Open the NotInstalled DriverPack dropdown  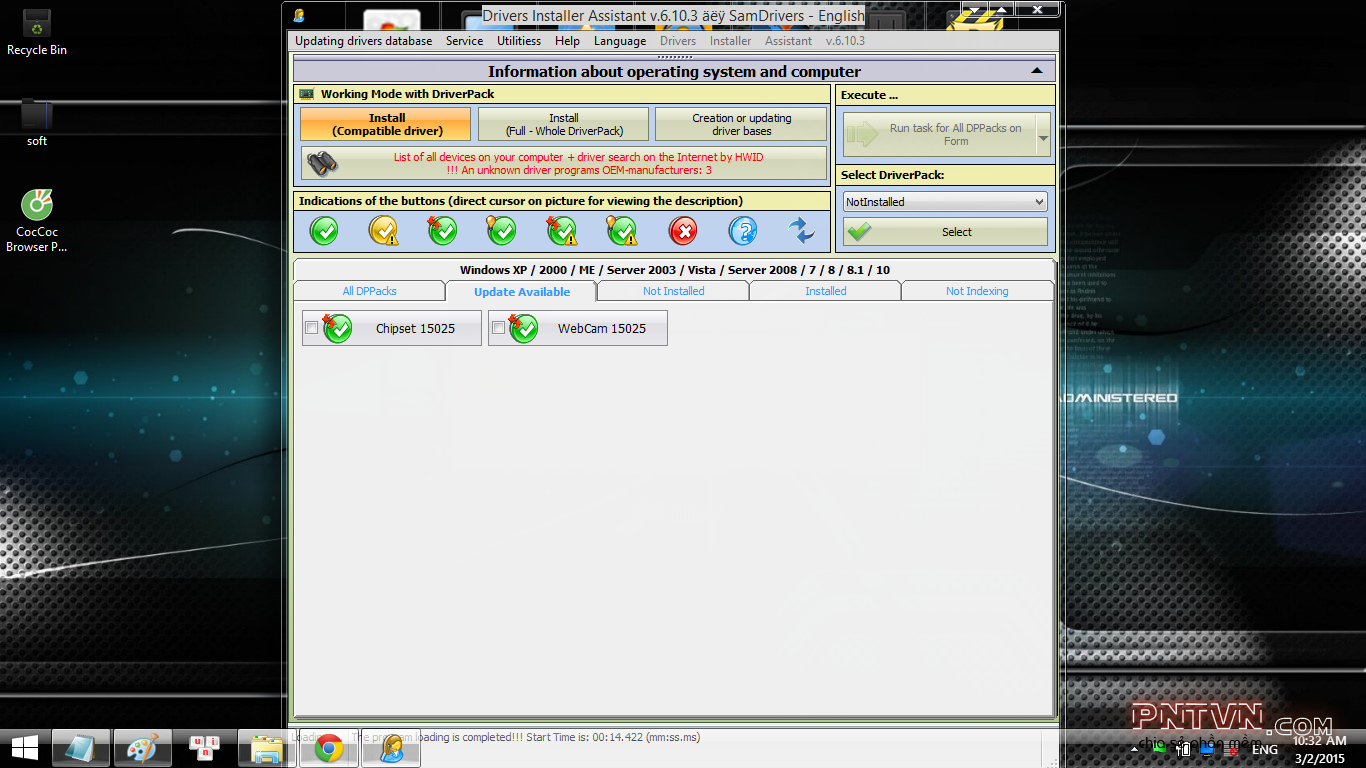click(945, 202)
